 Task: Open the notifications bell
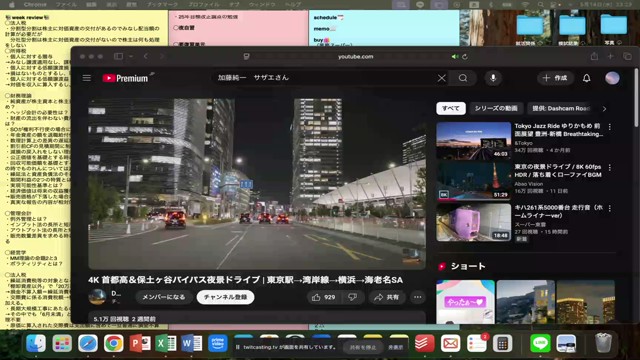[587, 78]
